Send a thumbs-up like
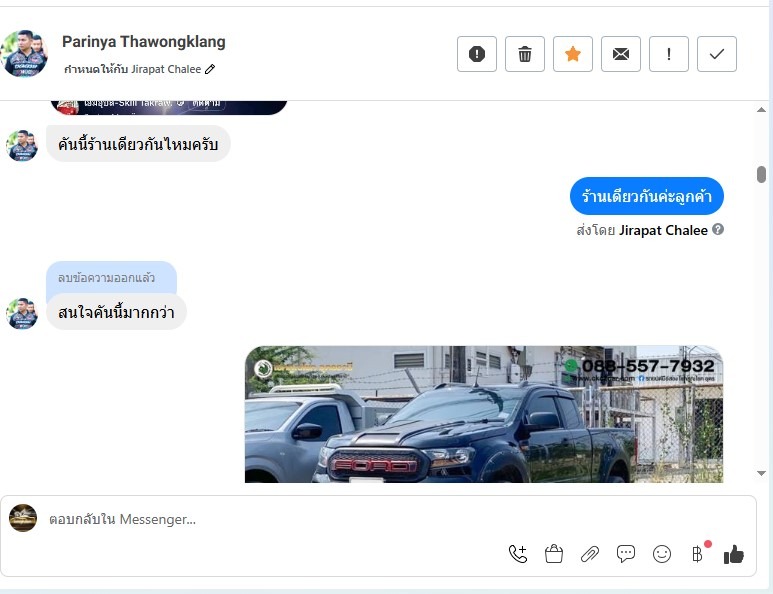773x594 pixels. (734, 554)
